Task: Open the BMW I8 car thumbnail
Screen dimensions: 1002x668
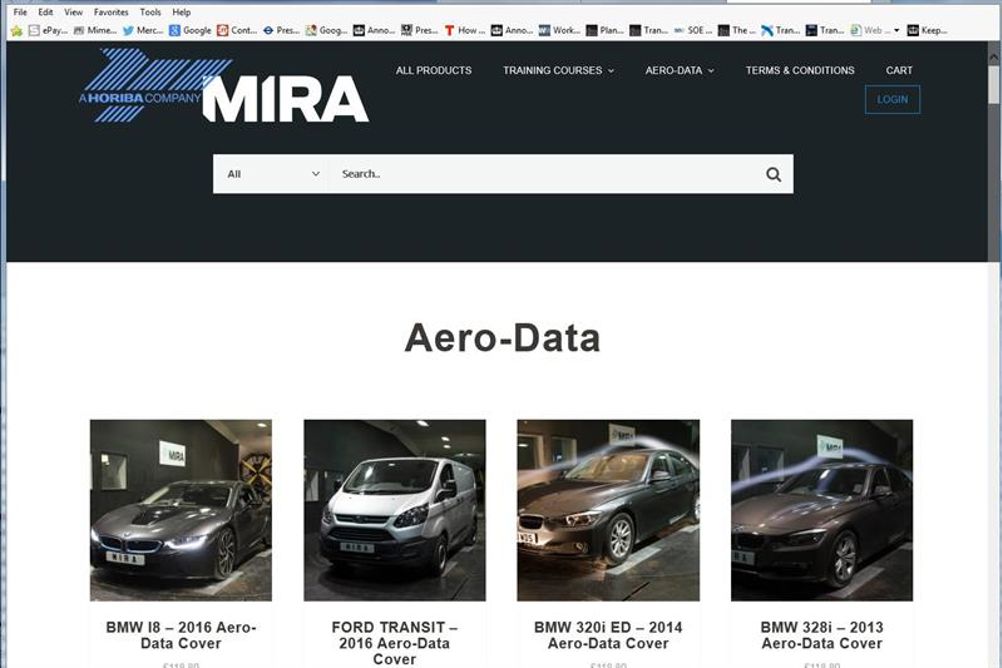Action: [x=181, y=510]
